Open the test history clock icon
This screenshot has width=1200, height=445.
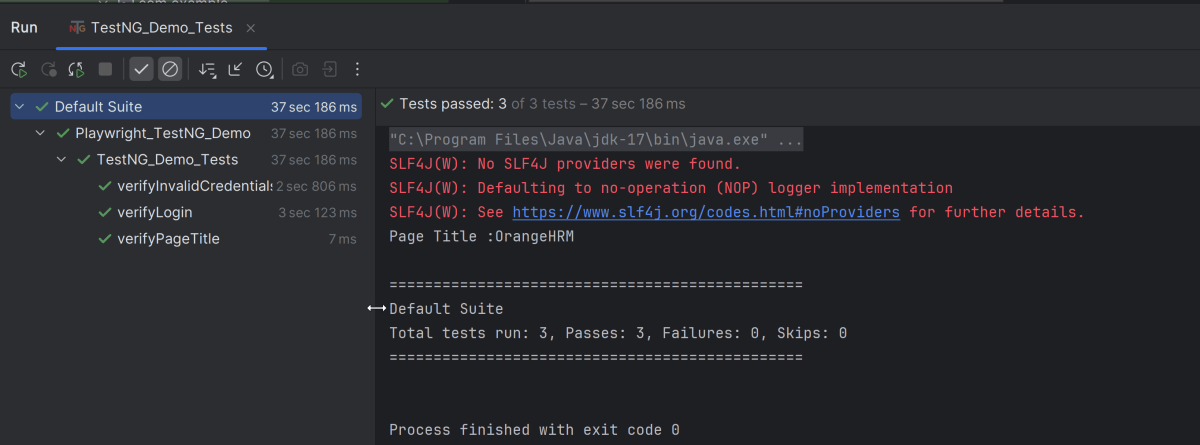tap(264, 69)
